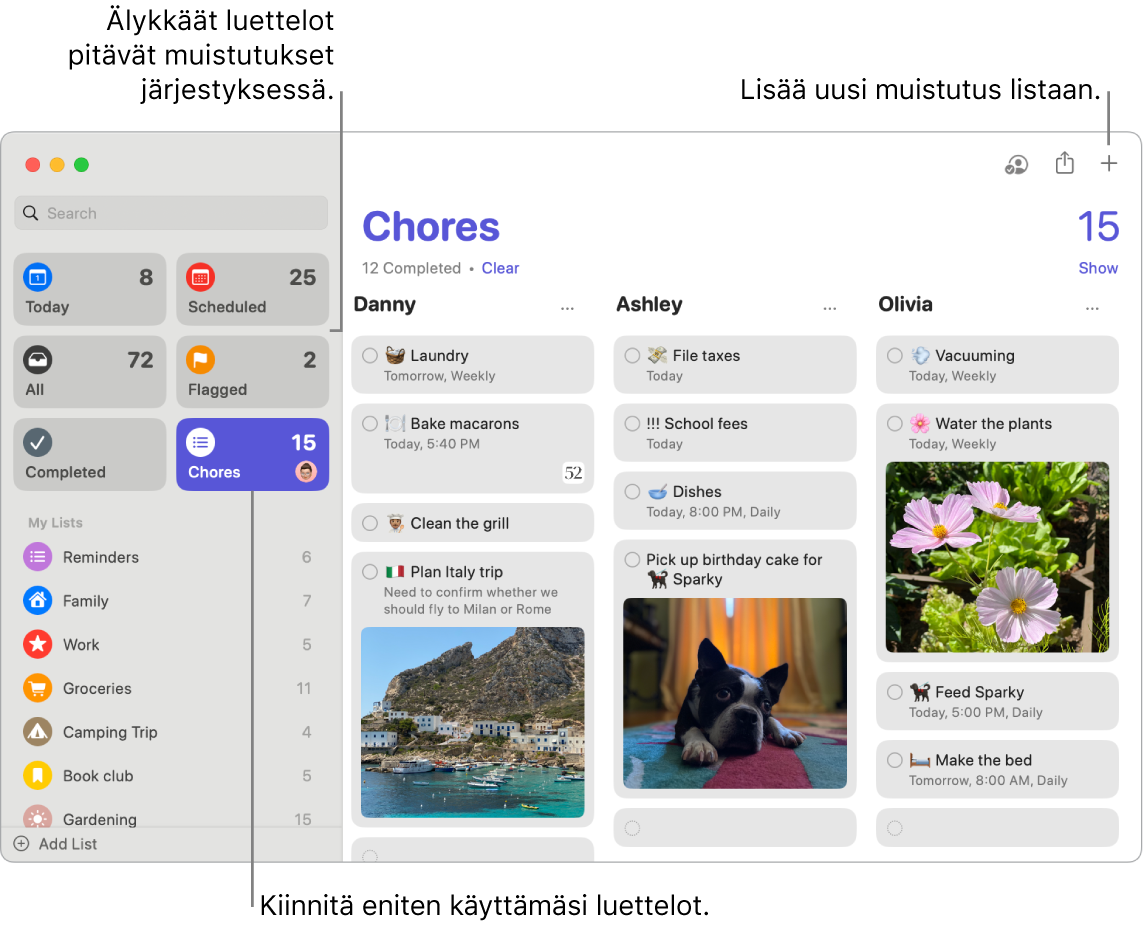The image size is (1144, 928).
Task: Select the Today smart list
Action: click(x=89, y=289)
